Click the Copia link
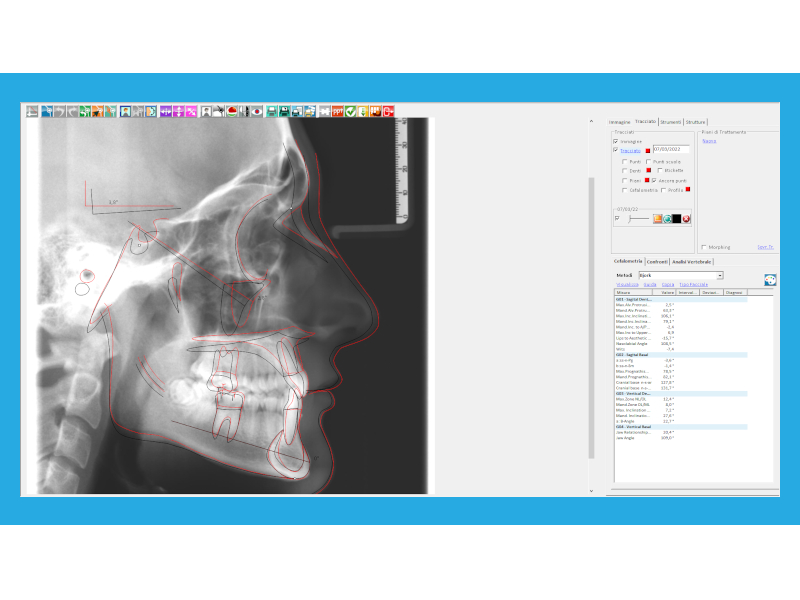Image resolution: width=800 pixels, height=600 pixels. 668,285
